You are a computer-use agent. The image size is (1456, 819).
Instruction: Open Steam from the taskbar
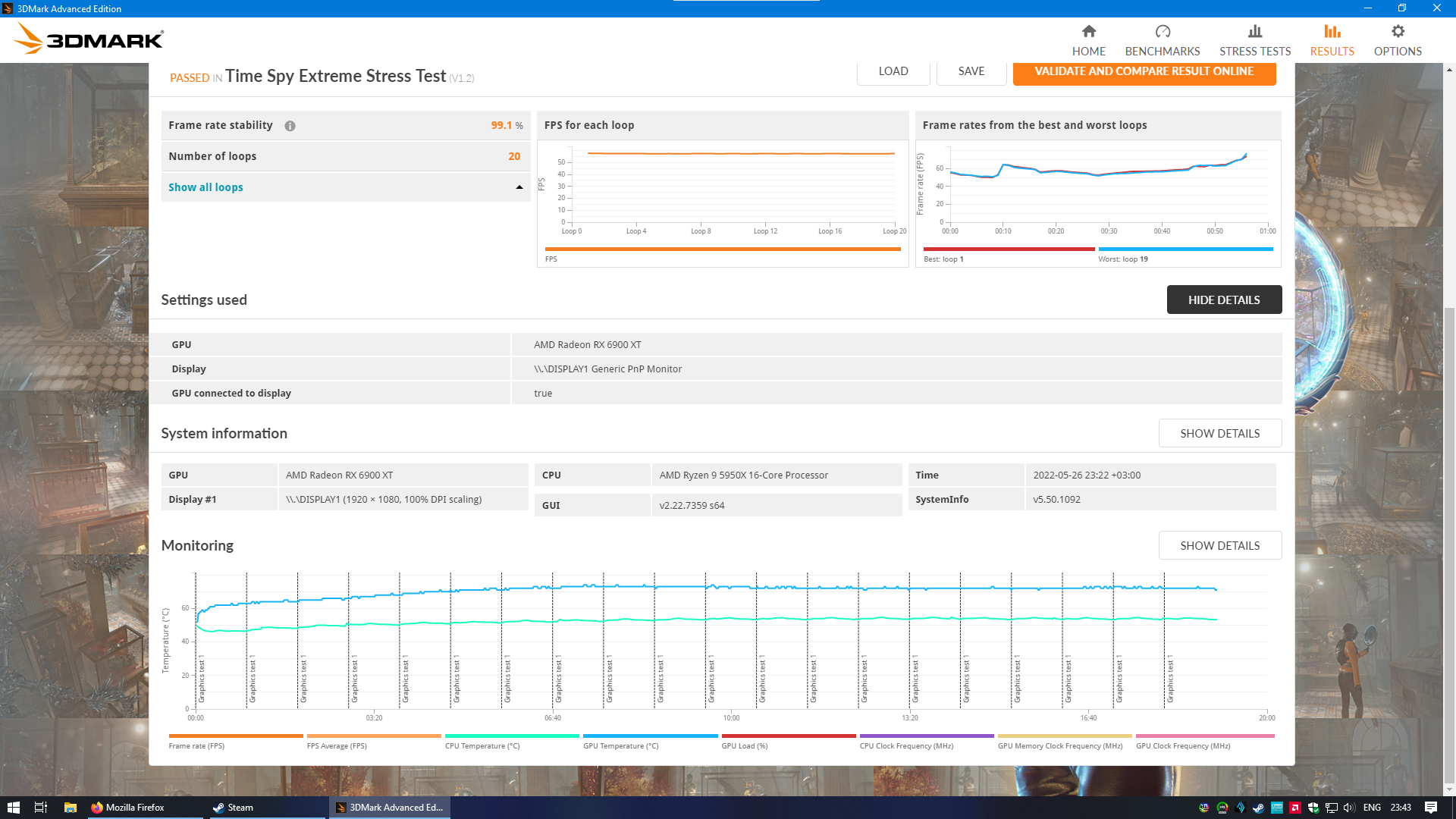[234, 807]
